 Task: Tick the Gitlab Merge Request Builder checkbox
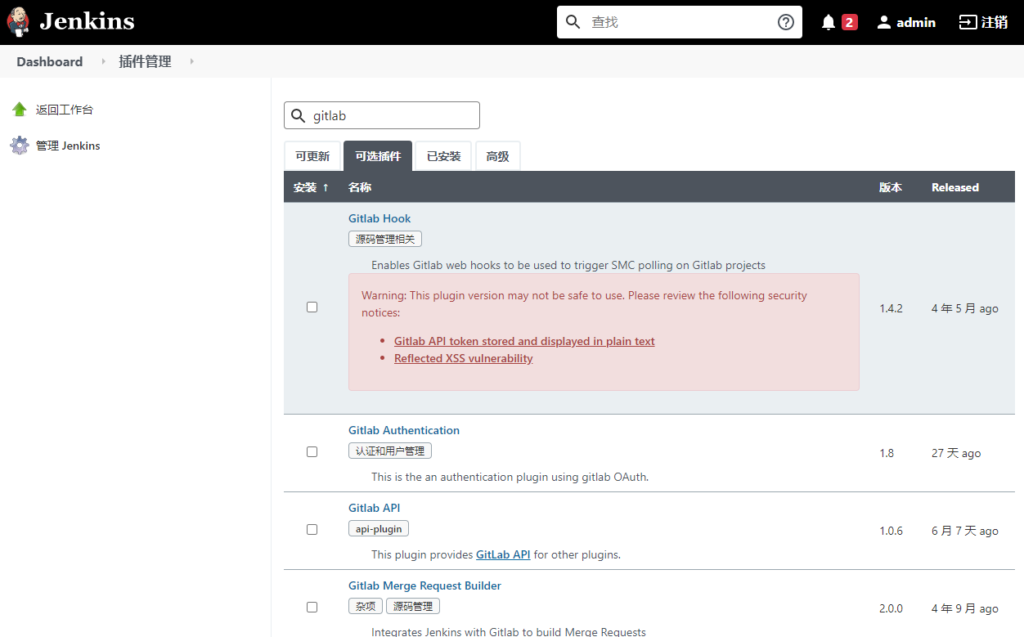[x=312, y=607]
